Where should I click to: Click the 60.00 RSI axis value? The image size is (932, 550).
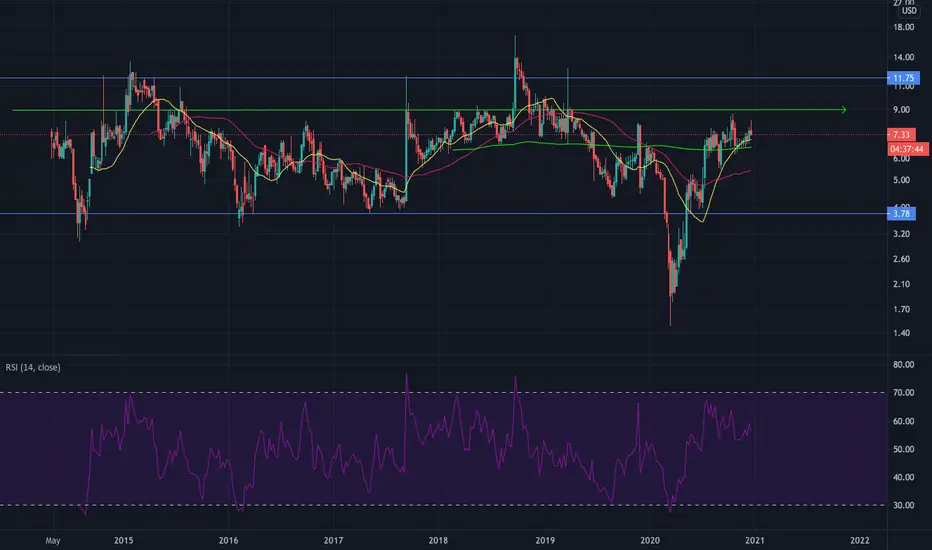click(x=903, y=421)
